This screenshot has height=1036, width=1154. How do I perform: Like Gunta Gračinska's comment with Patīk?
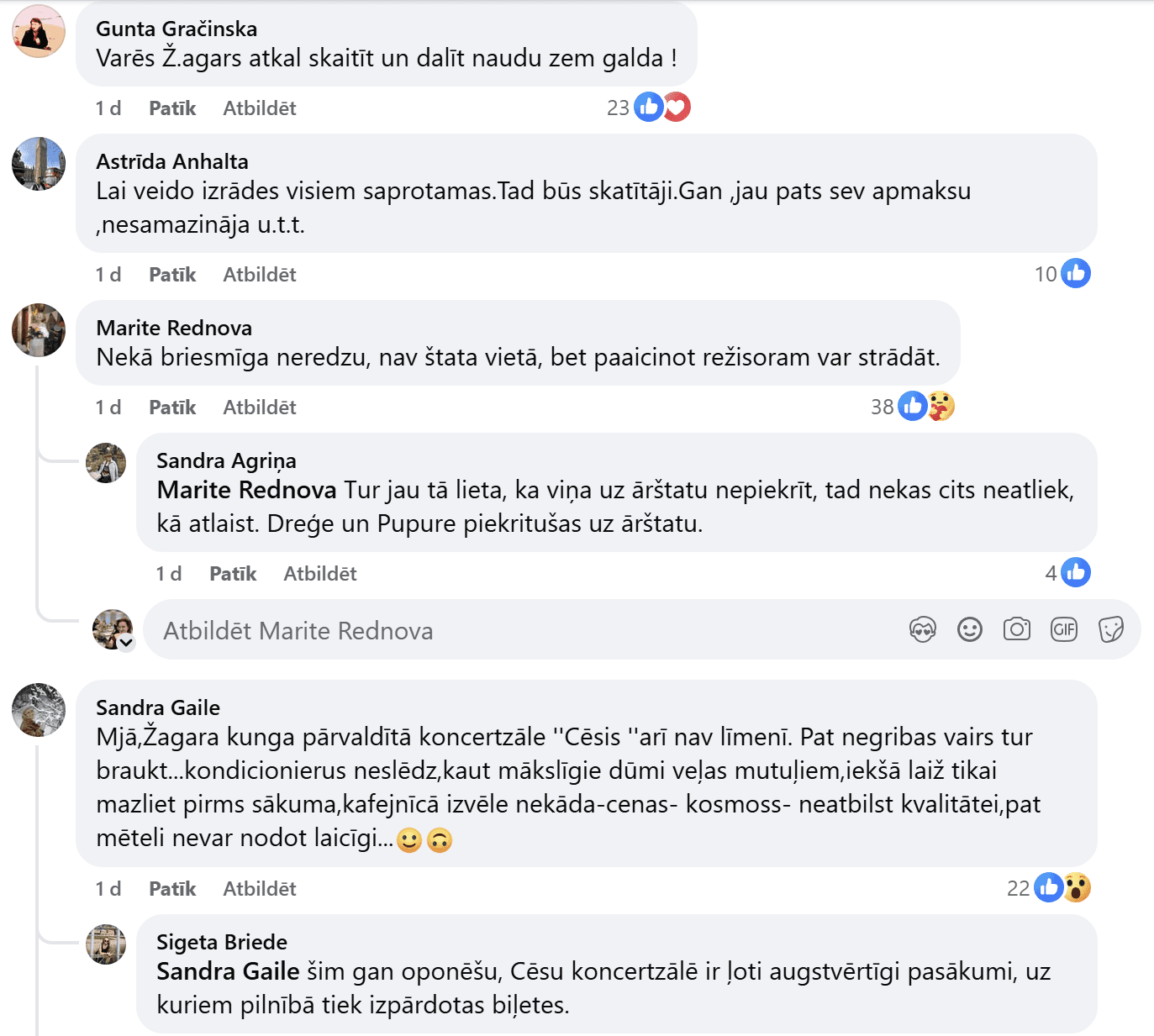tap(172, 108)
